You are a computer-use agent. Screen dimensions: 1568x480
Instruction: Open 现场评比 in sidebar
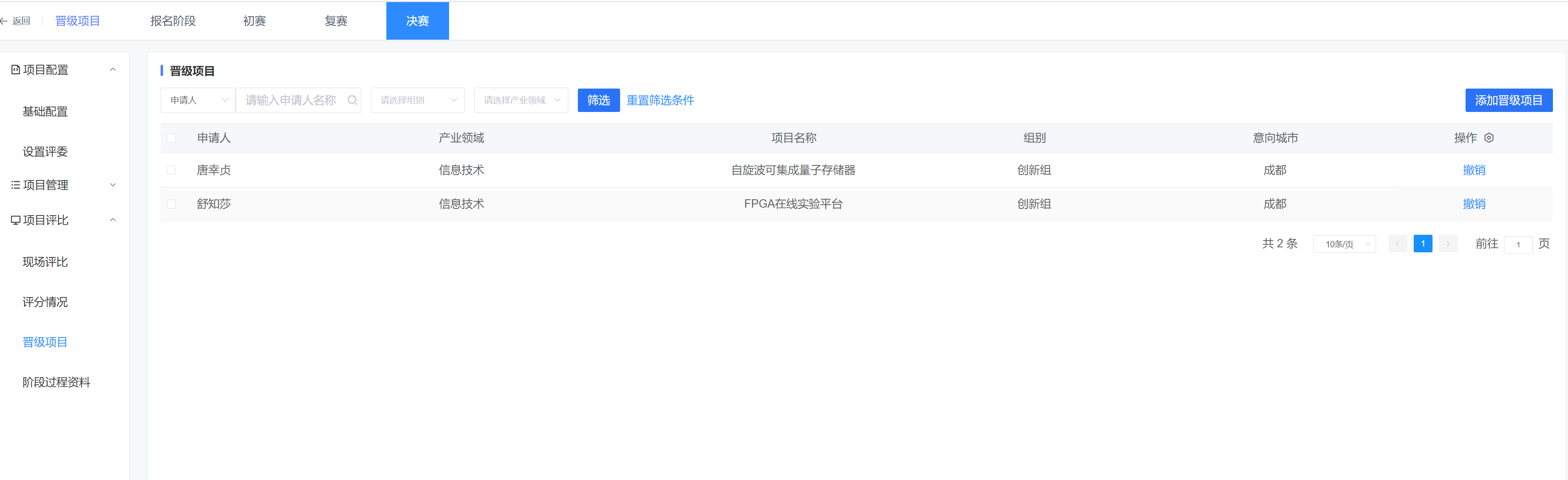pos(45,262)
